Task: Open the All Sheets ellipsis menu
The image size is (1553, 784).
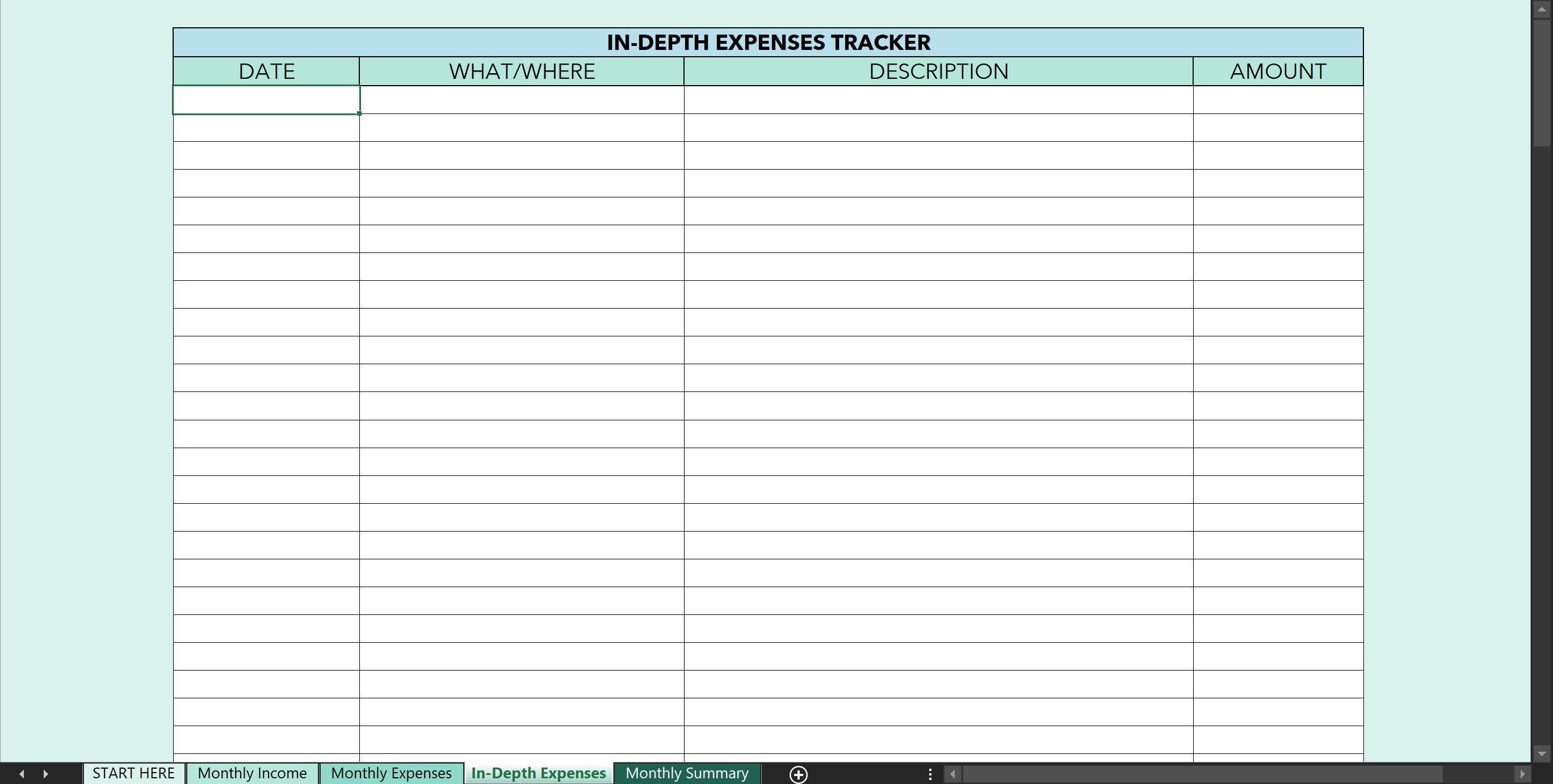Action: click(x=930, y=773)
